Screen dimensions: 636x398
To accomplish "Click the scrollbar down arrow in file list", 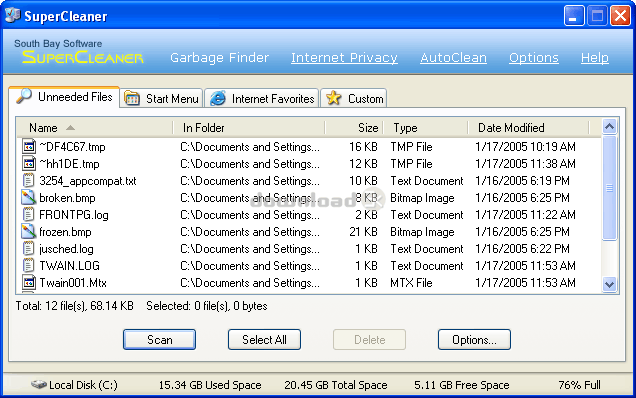I will point(609,284).
